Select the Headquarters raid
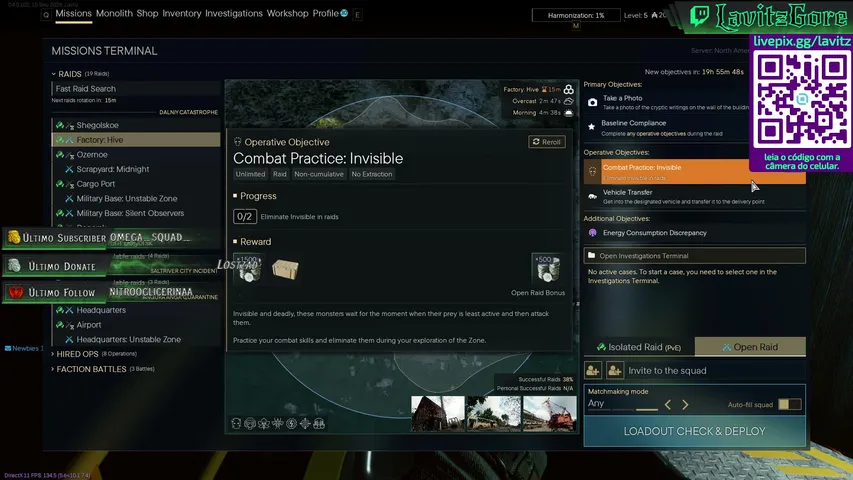Screen dimensions: 853x480 [x=136, y=310]
